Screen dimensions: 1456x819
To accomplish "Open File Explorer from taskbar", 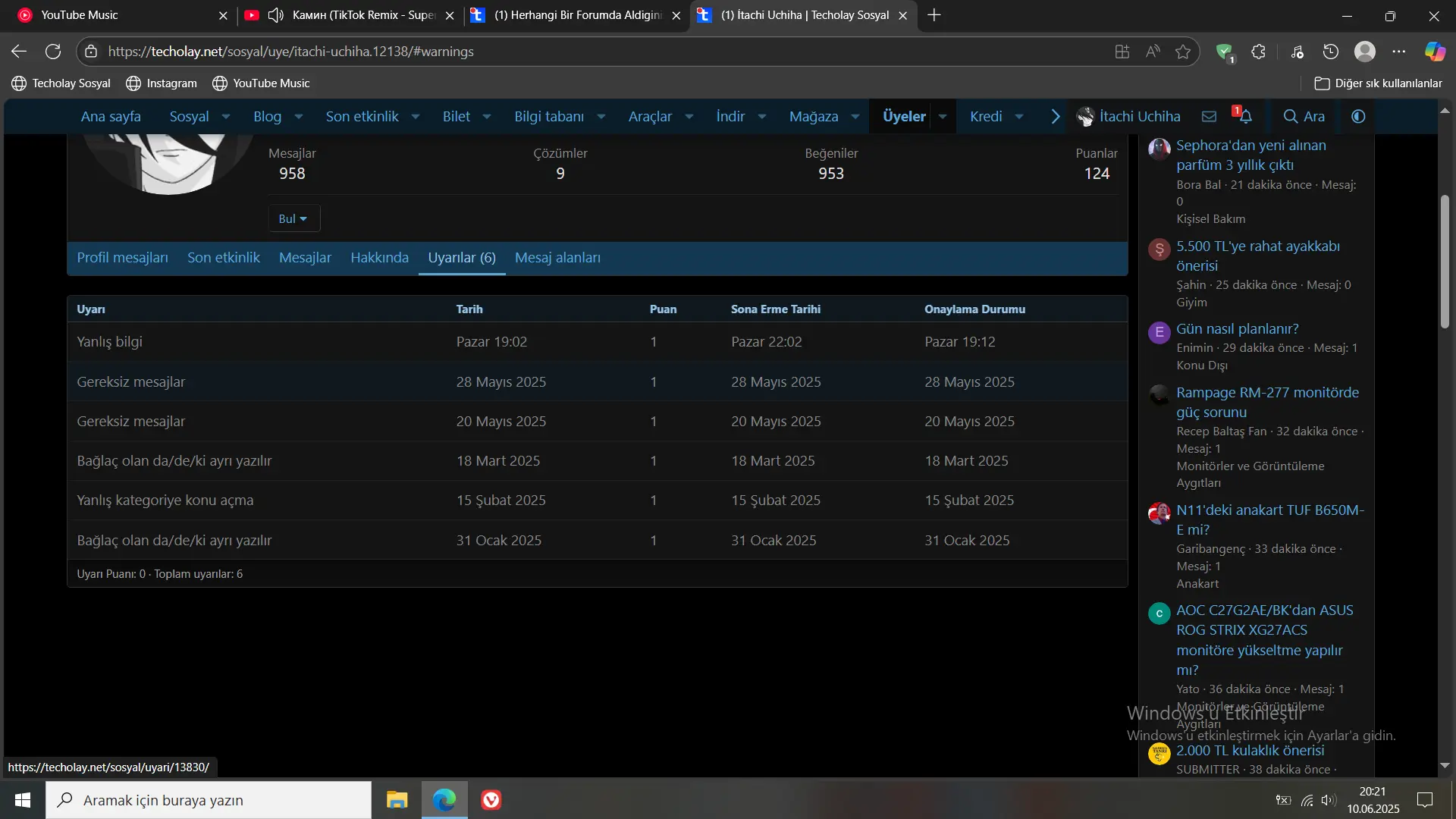I will [x=397, y=800].
